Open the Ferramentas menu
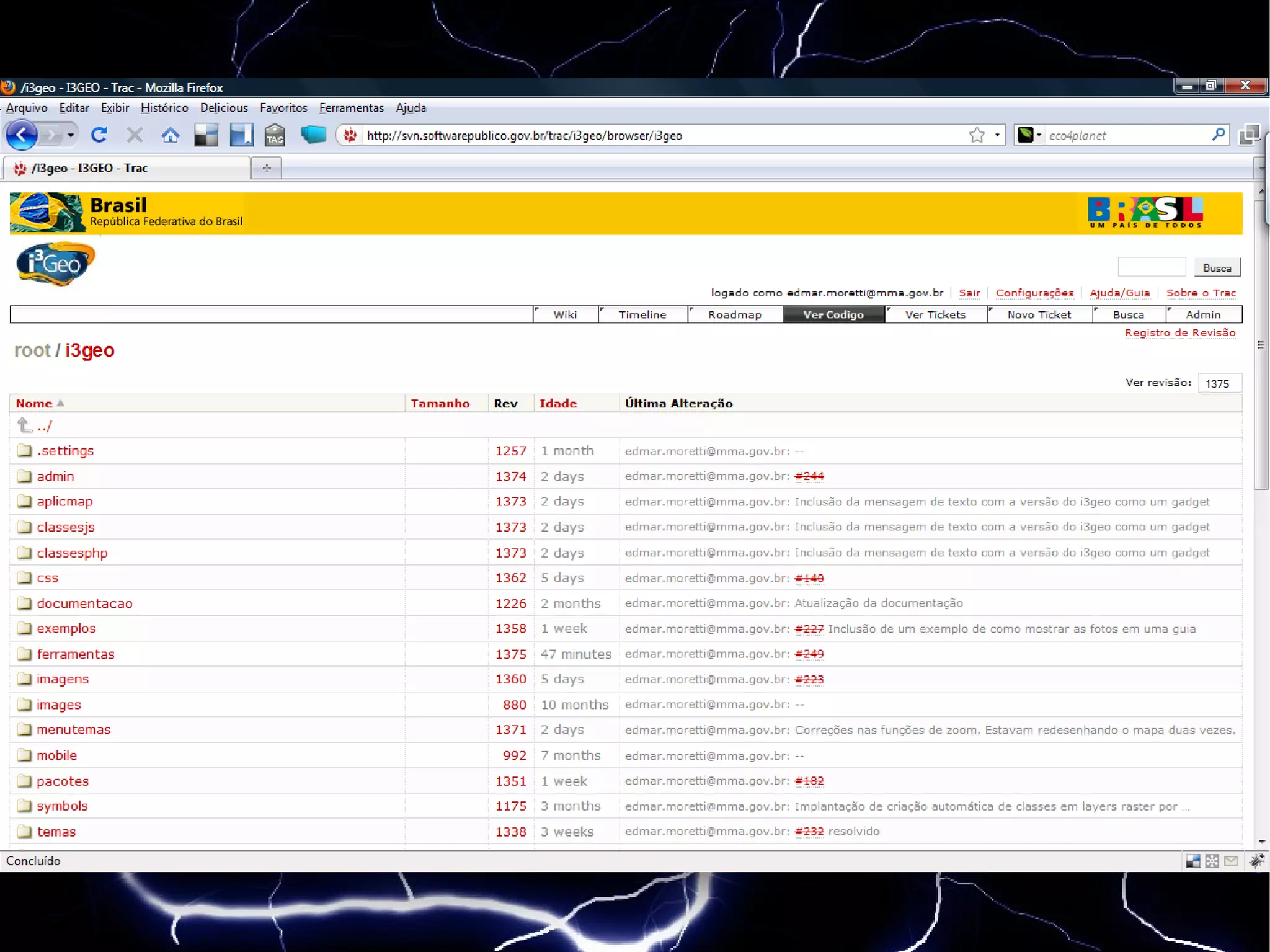Image resolution: width=1270 pixels, height=952 pixels. click(x=351, y=108)
